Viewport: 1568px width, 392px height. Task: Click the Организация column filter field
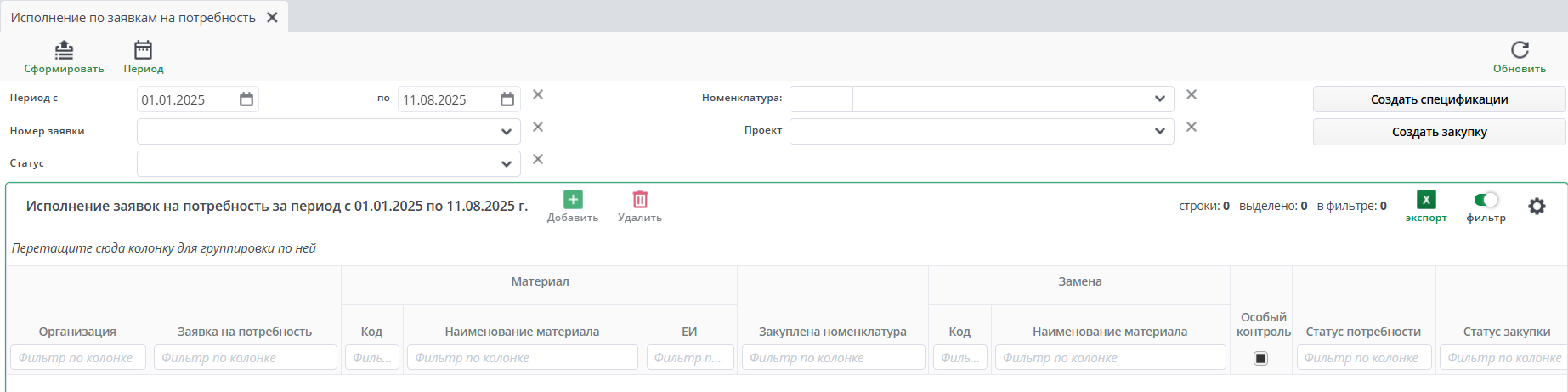[x=77, y=358]
